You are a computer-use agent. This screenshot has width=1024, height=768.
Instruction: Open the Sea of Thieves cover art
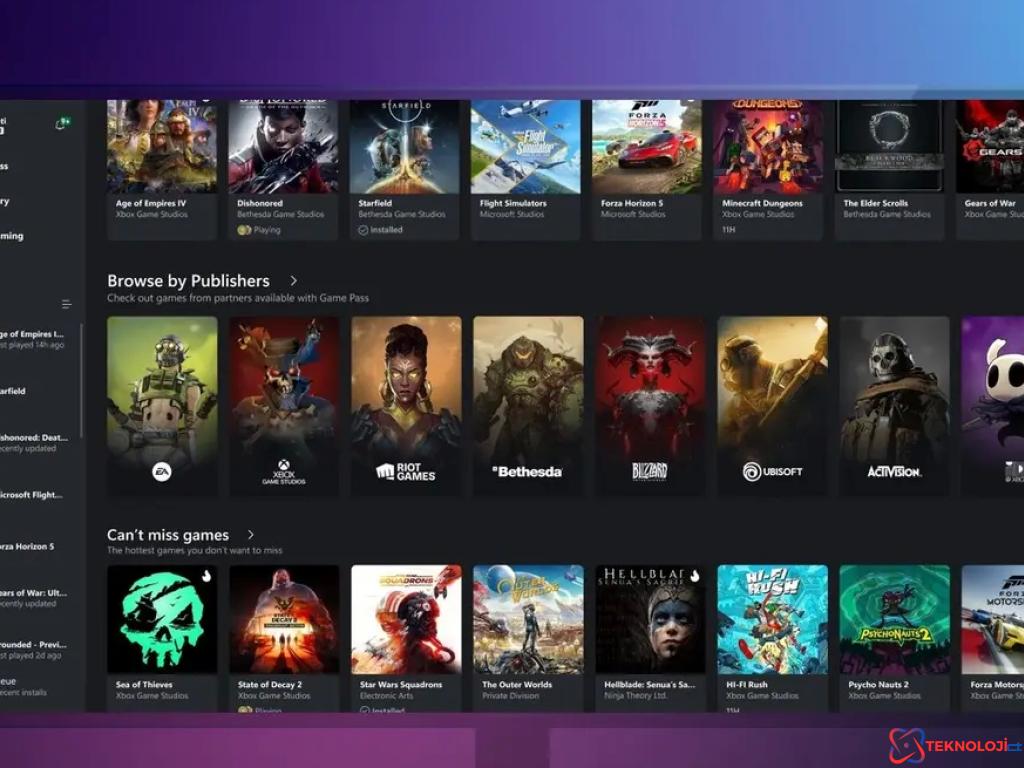(162, 619)
